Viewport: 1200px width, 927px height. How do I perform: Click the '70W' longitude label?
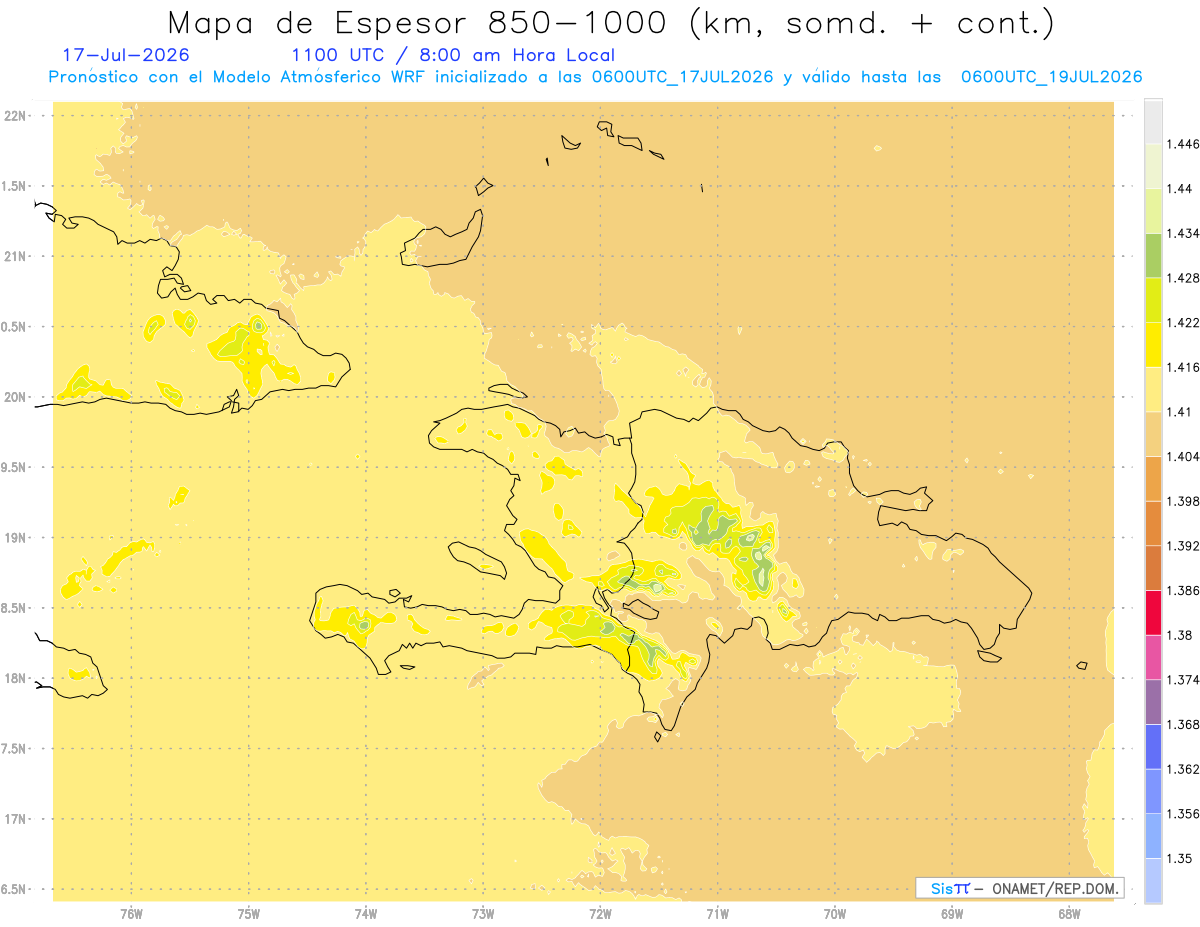[x=835, y=913]
